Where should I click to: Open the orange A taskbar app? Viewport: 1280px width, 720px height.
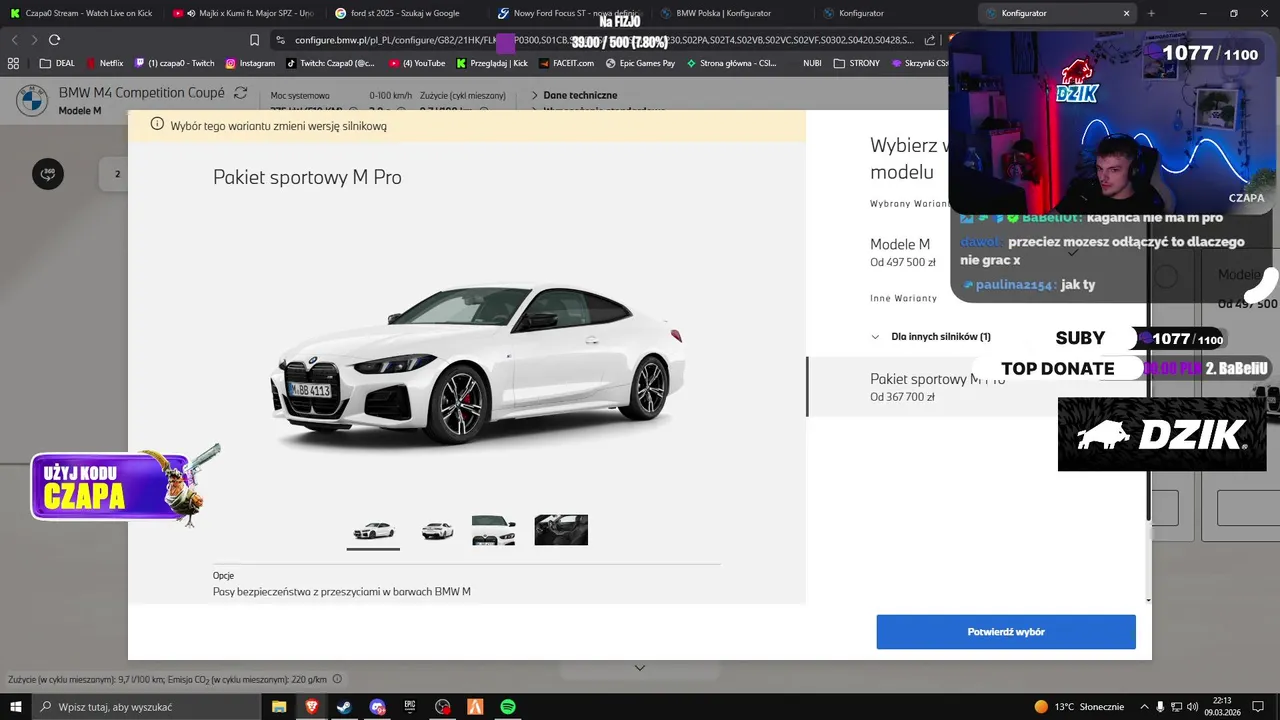[x=476, y=707]
